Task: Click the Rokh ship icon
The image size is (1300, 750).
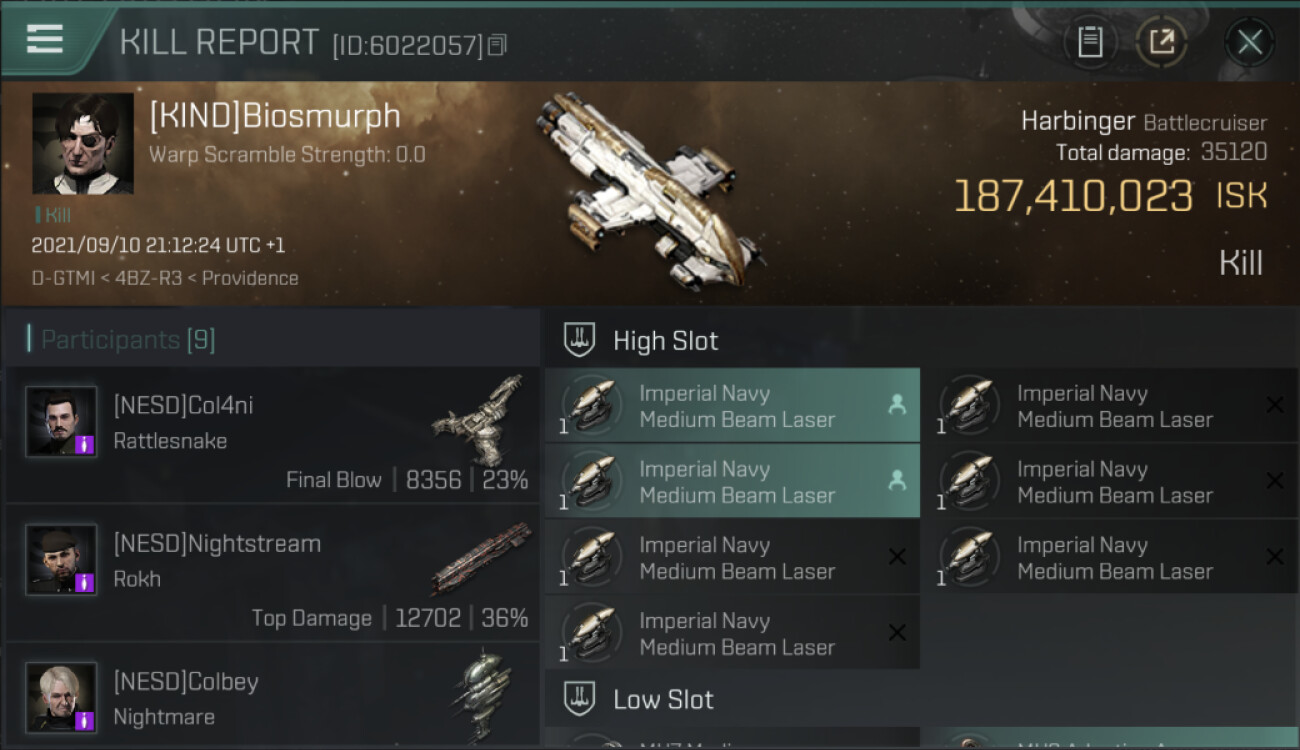Action: point(482,556)
